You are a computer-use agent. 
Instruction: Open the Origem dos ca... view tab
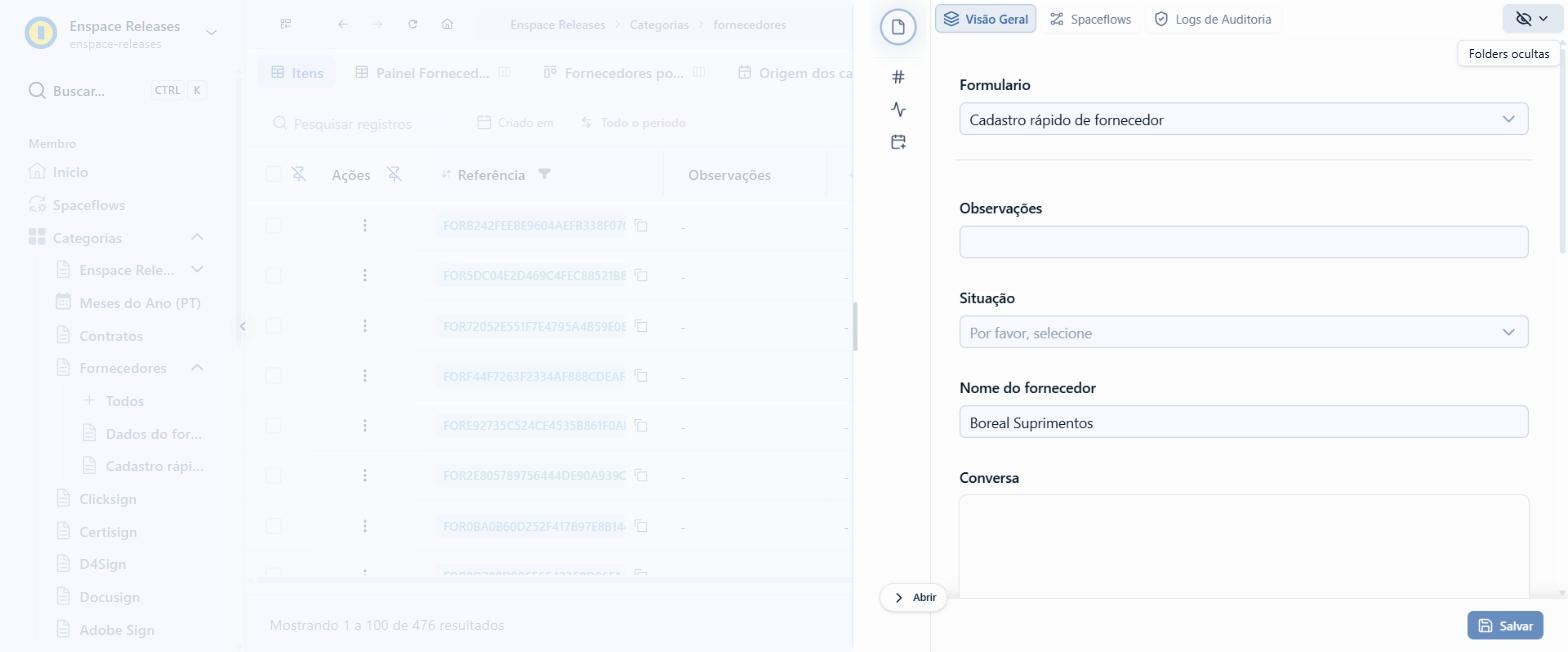click(x=795, y=72)
